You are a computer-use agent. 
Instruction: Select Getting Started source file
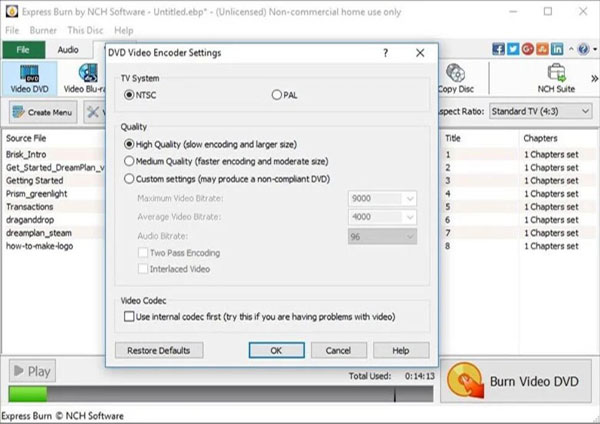point(34,180)
